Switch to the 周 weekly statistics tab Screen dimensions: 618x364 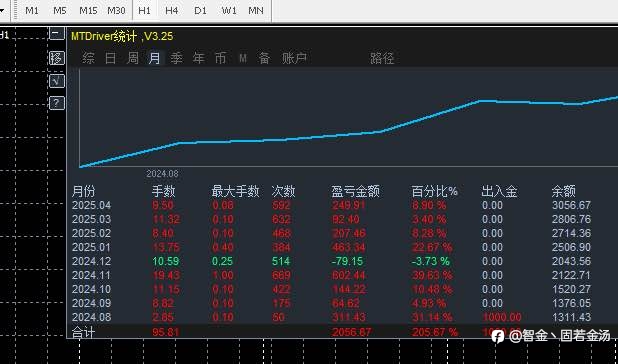(132, 59)
